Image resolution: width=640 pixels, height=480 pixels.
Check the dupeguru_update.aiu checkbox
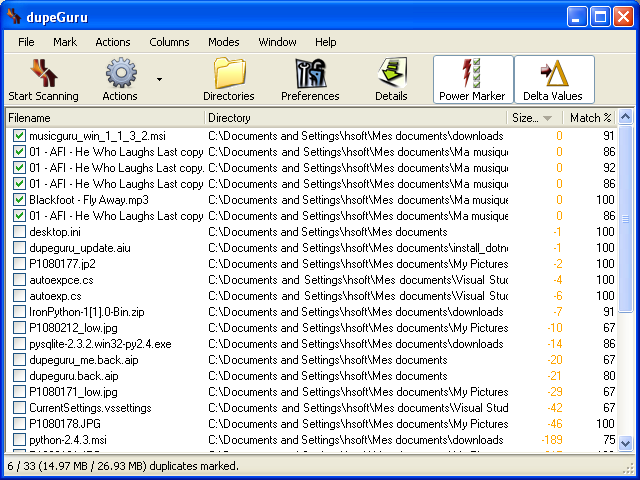19,248
